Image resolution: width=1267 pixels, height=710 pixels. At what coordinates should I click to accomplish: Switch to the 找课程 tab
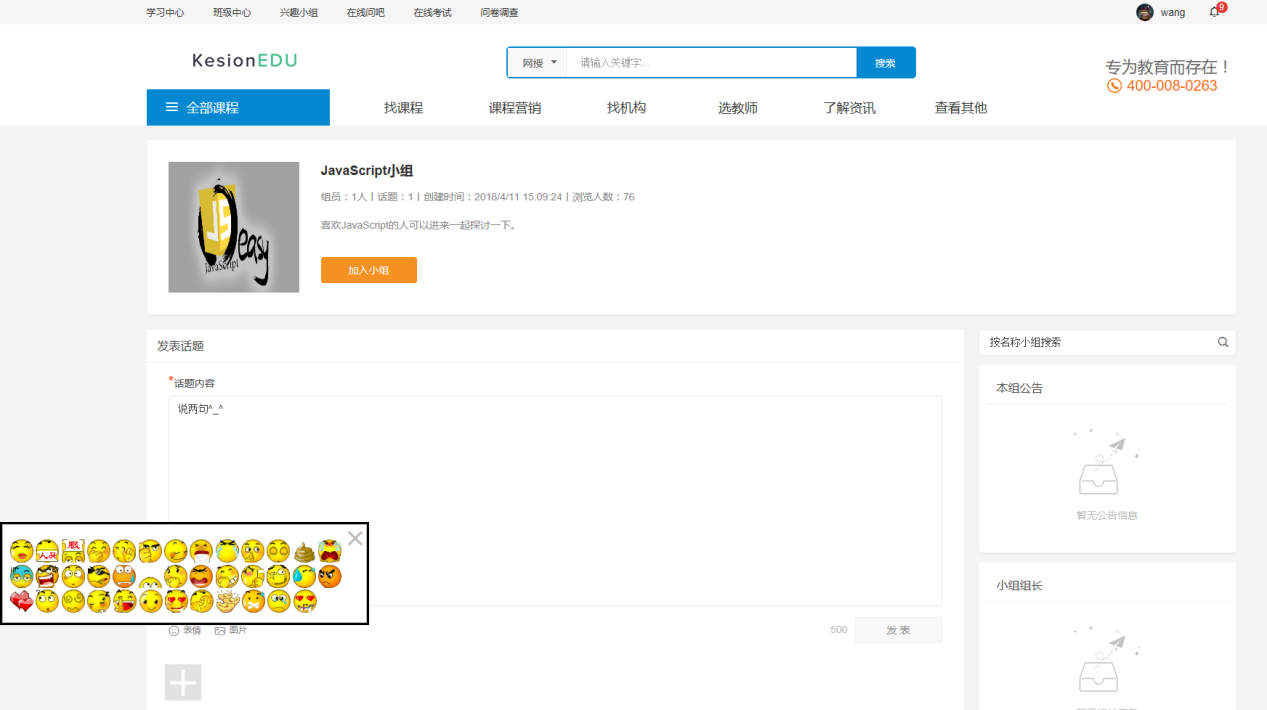tap(403, 107)
